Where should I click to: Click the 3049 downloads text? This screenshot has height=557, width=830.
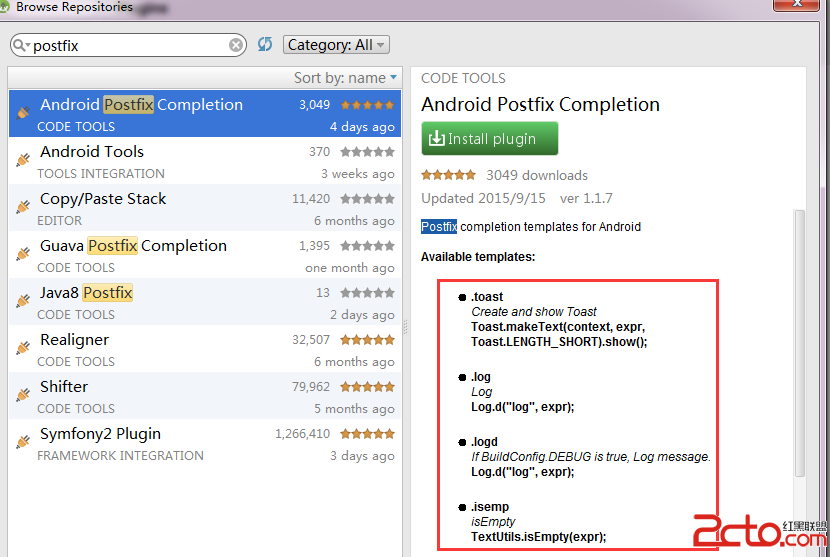coord(537,175)
